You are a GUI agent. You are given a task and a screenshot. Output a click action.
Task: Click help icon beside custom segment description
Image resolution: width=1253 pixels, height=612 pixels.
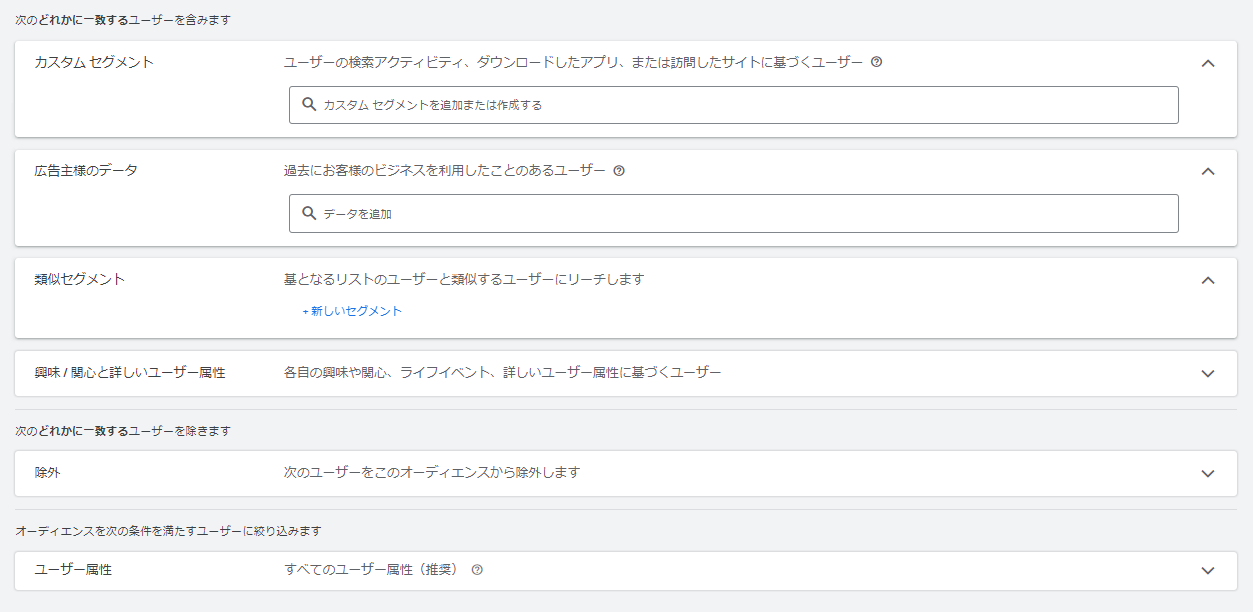click(876, 62)
